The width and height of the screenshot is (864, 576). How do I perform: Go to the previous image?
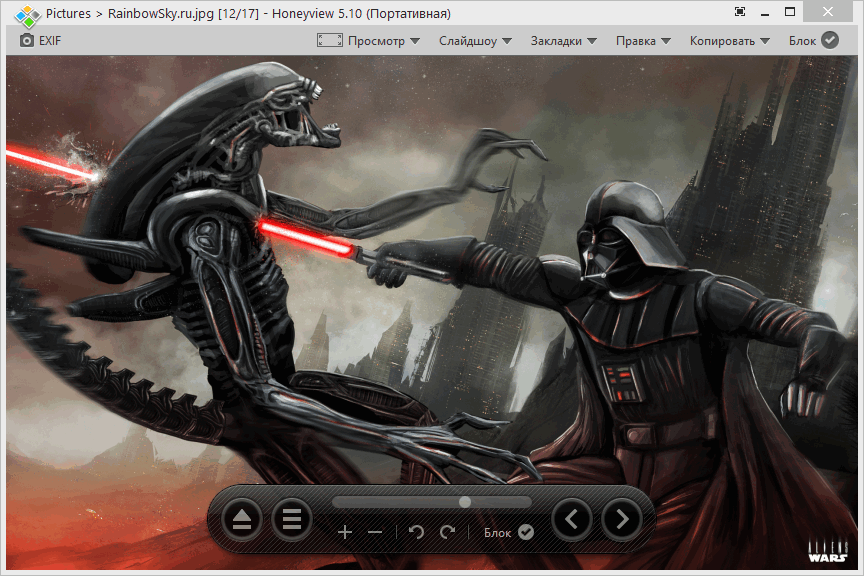(x=572, y=519)
